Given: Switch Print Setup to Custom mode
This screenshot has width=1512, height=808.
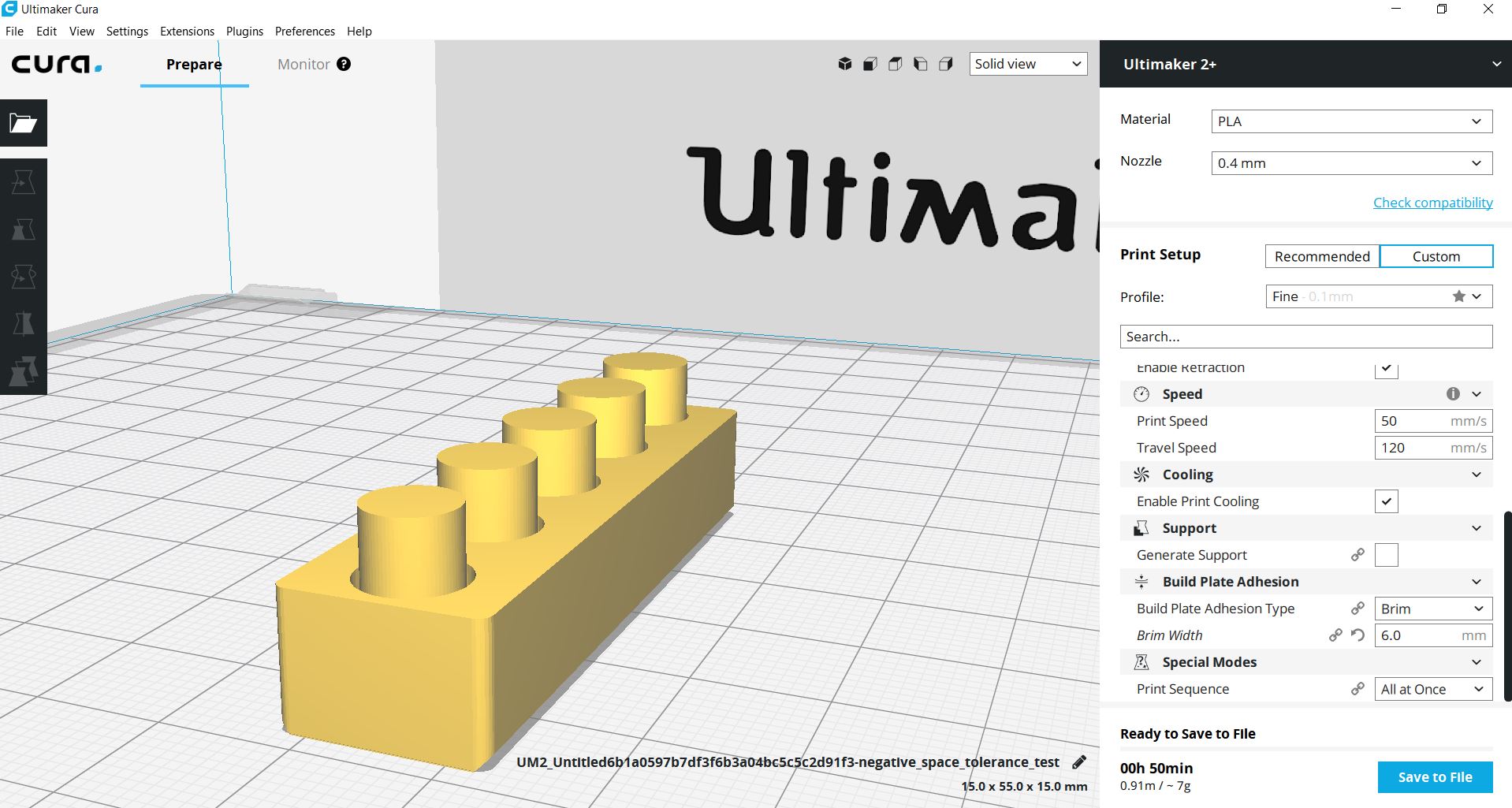Looking at the screenshot, I should pyautogui.click(x=1436, y=256).
